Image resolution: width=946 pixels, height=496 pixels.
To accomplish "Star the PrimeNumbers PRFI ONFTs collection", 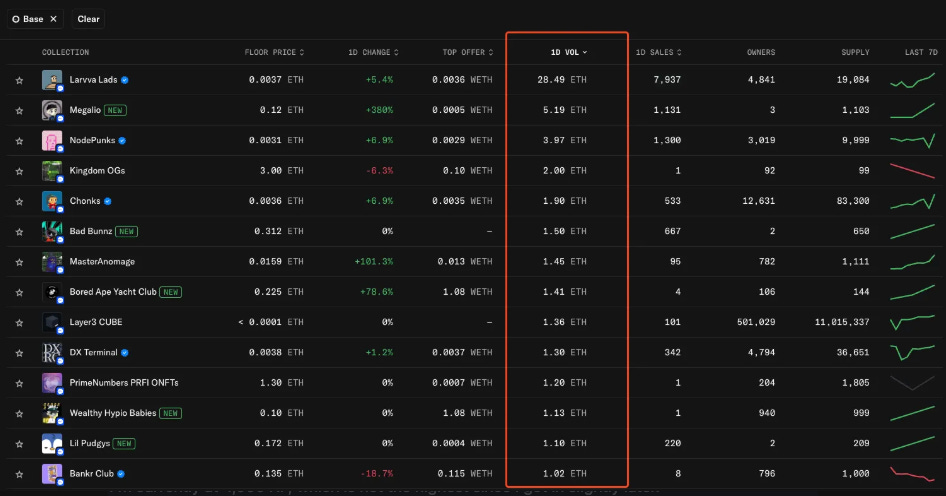I will [19, 383].
